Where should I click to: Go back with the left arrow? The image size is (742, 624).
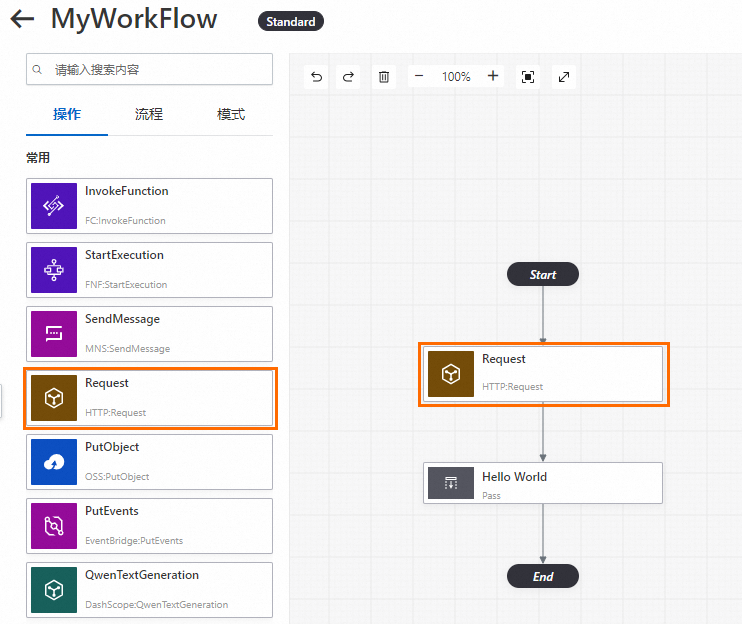click(22, 19)
